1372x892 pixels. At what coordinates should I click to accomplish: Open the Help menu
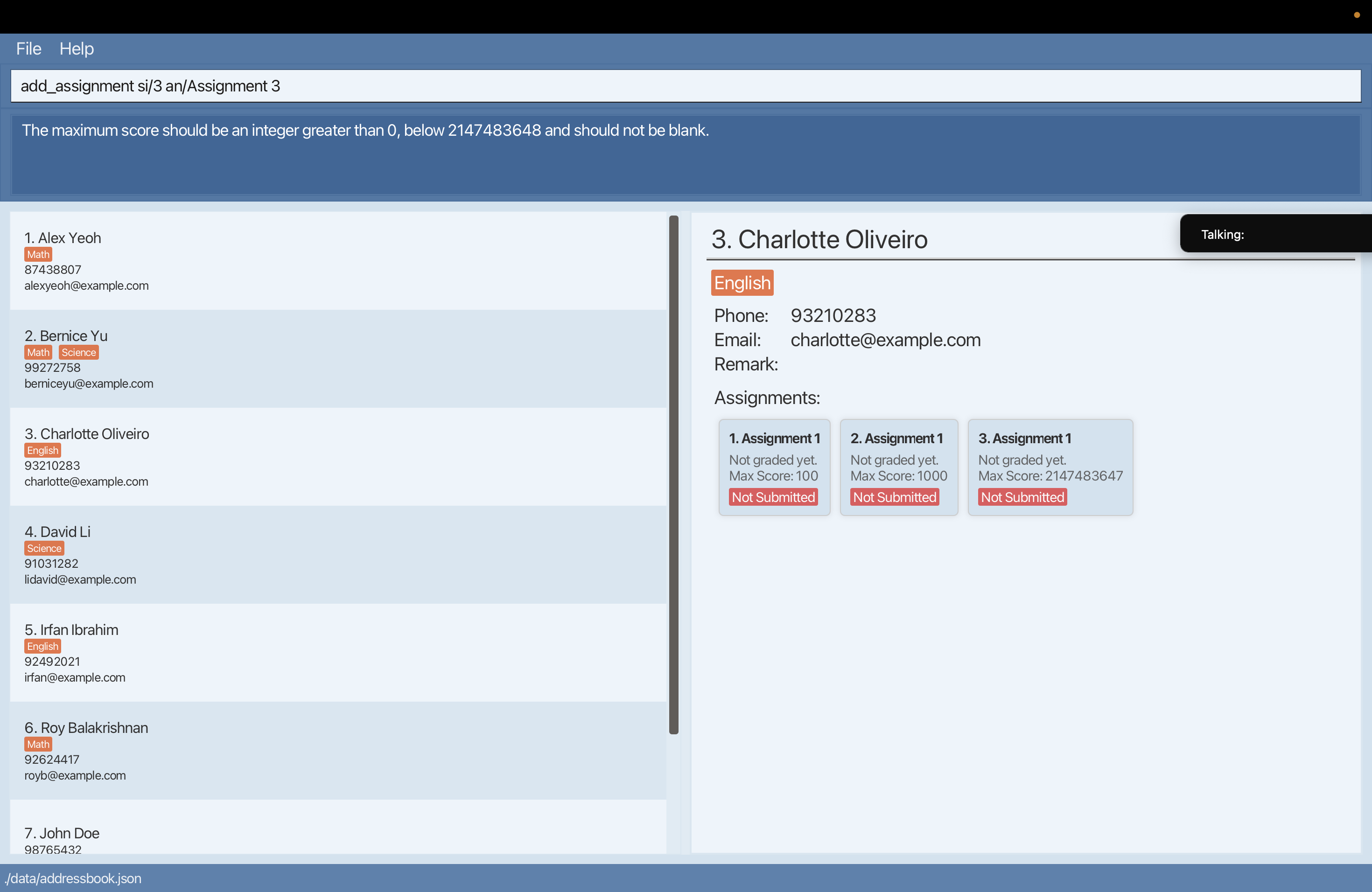(x=76, y=49)
